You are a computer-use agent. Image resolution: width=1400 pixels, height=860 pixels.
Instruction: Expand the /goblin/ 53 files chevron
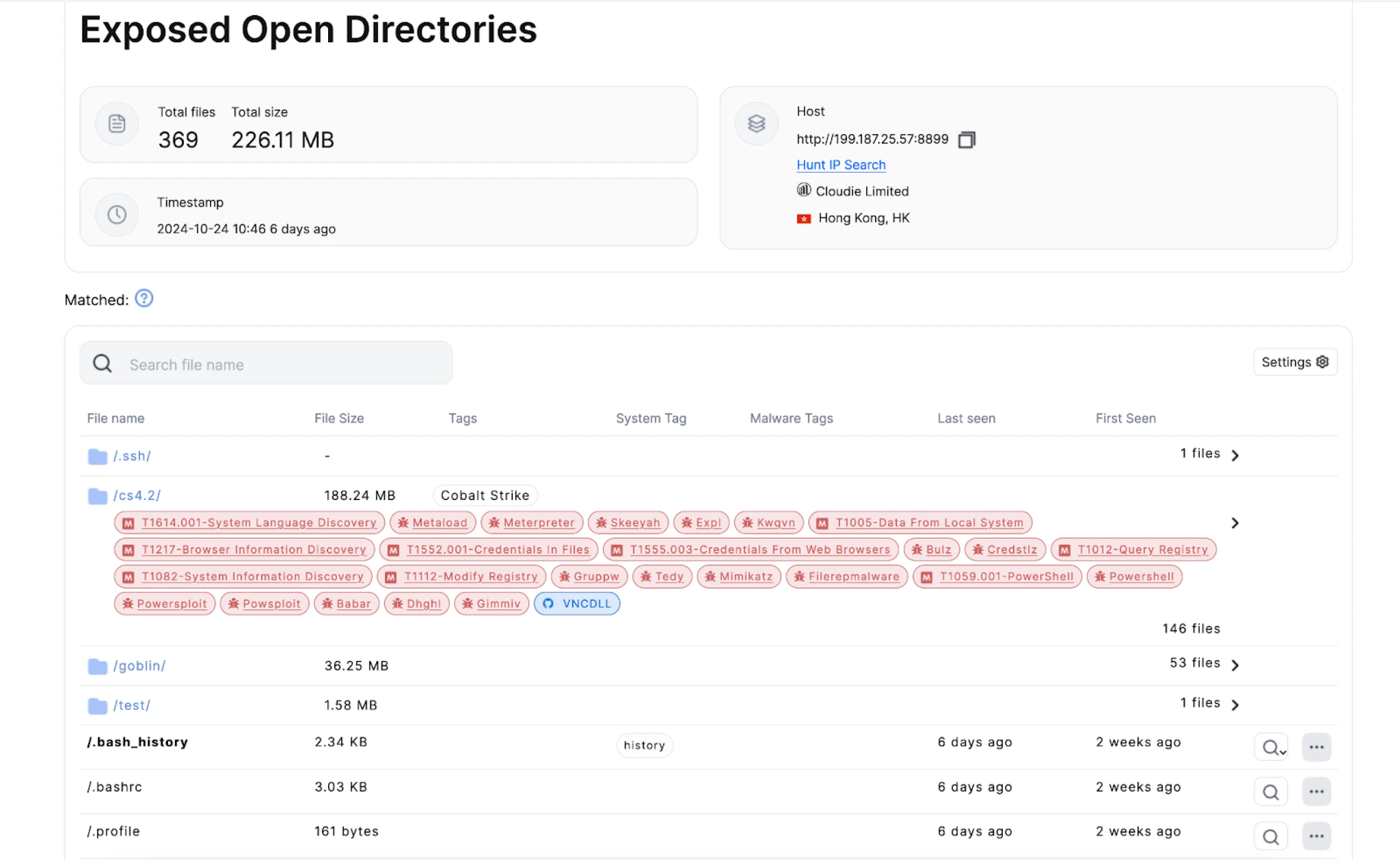(1235, 665)
